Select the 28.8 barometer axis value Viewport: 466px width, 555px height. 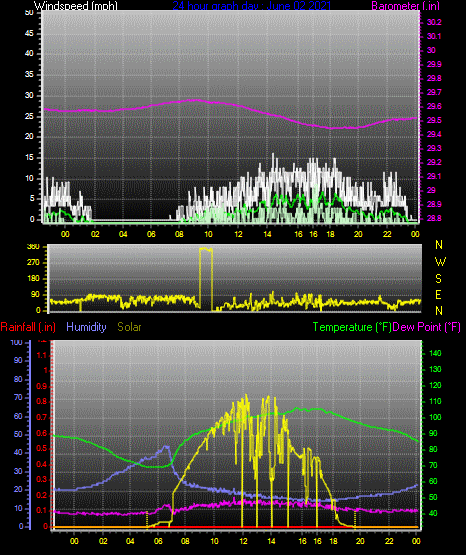(x=434, y=218)
